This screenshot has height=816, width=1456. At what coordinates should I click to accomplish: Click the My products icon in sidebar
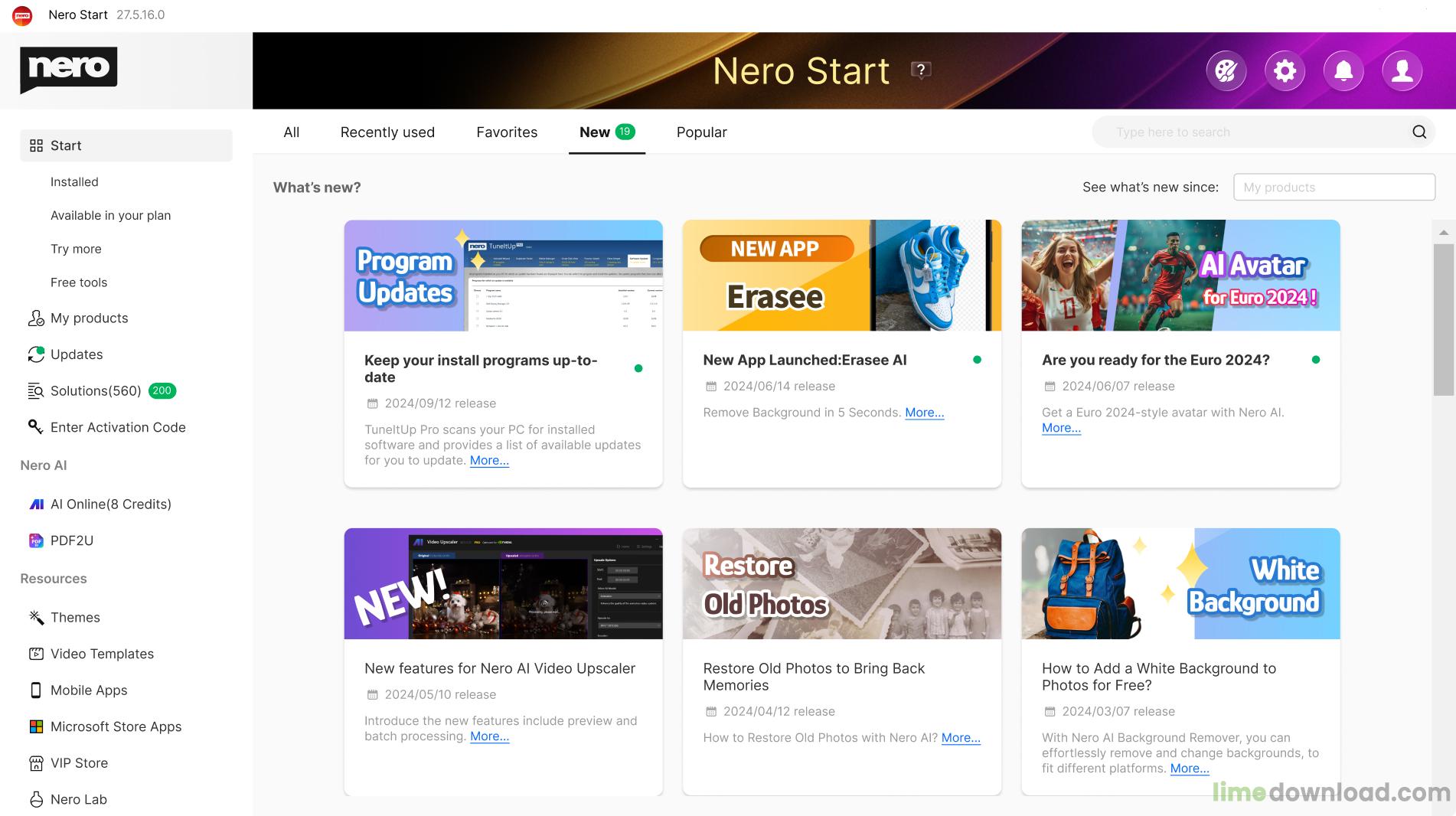(x=36, y=318)
